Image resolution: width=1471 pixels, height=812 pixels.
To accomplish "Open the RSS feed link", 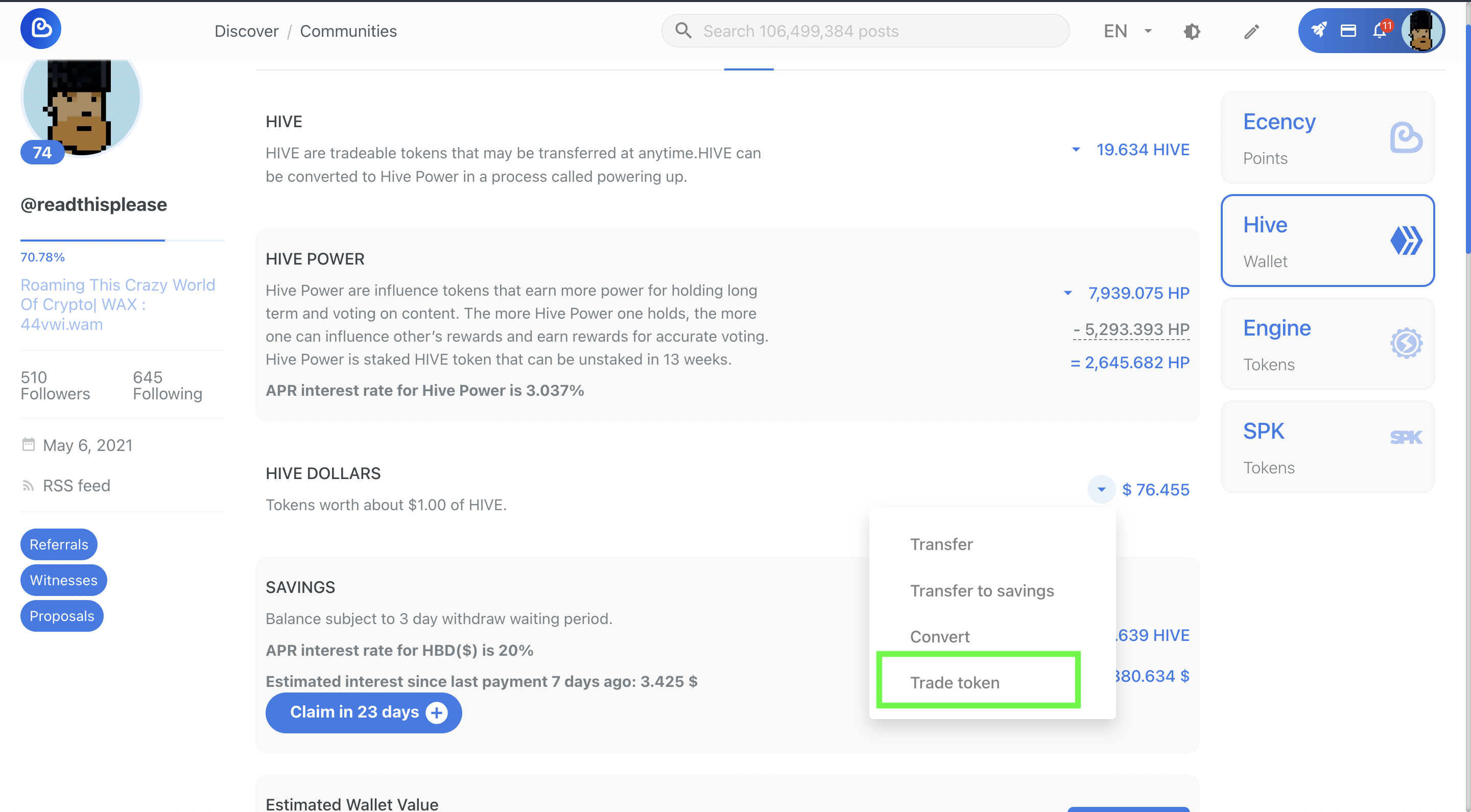I will pyautogui.click(x=77, y=486).
